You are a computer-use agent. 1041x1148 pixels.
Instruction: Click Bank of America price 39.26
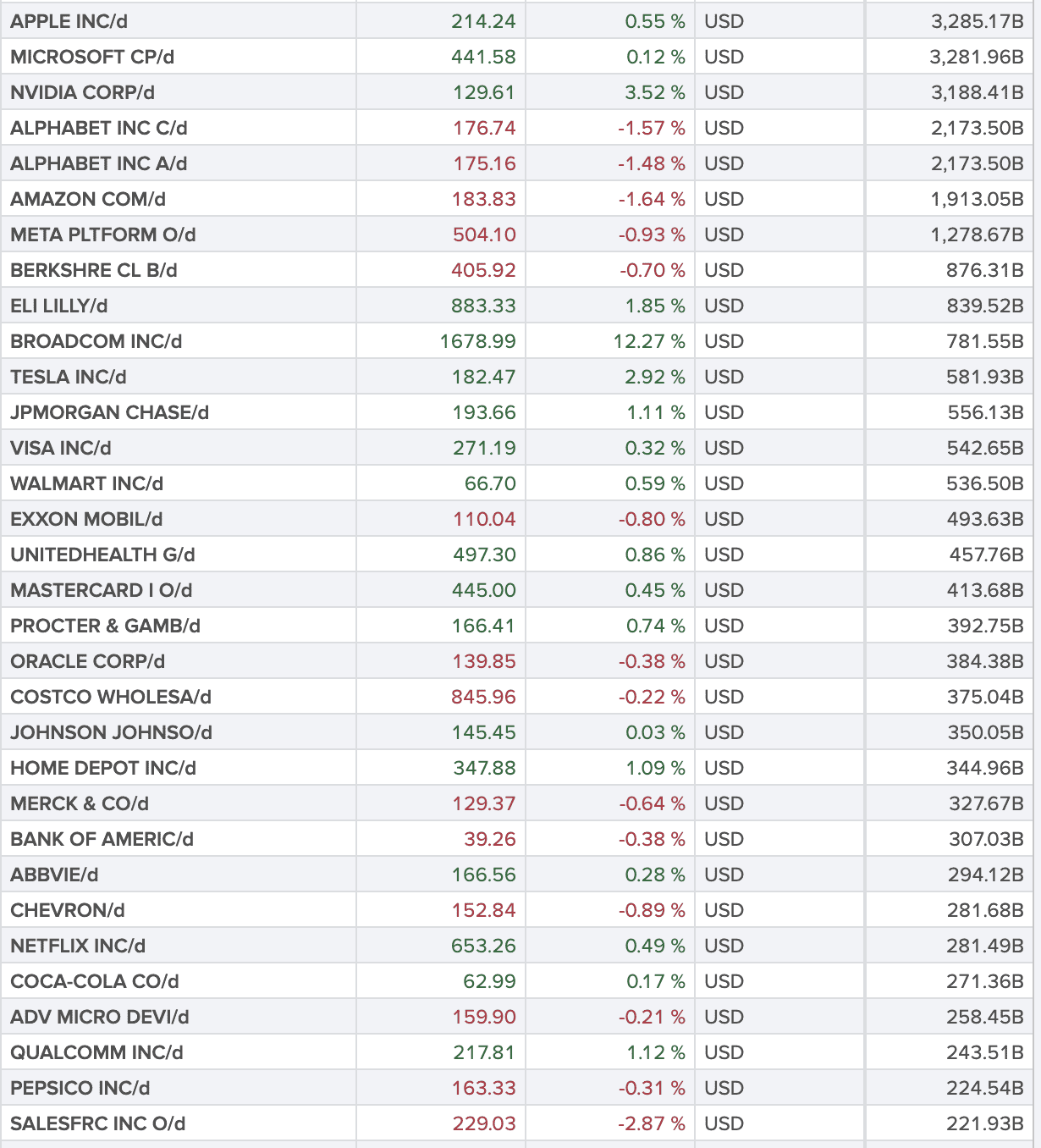tap(490, 839)
